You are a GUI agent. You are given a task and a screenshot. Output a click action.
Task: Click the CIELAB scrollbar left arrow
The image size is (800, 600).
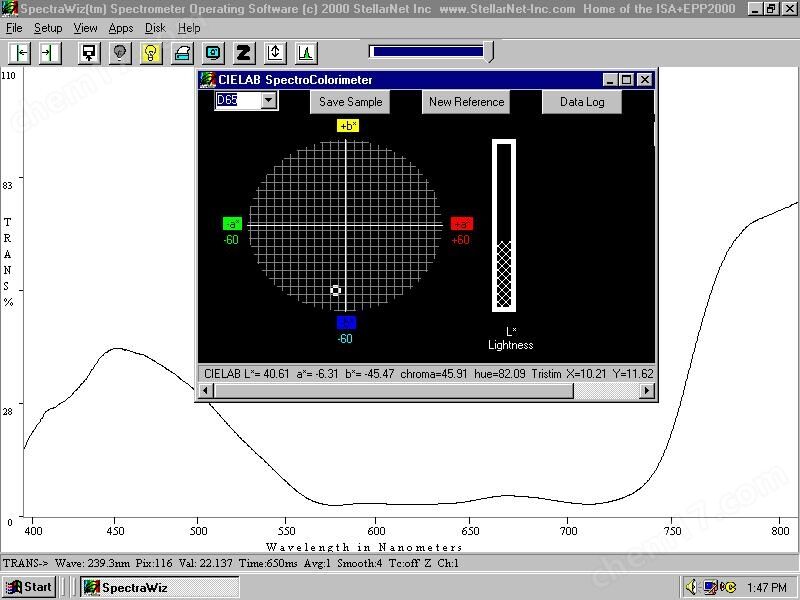206,391
